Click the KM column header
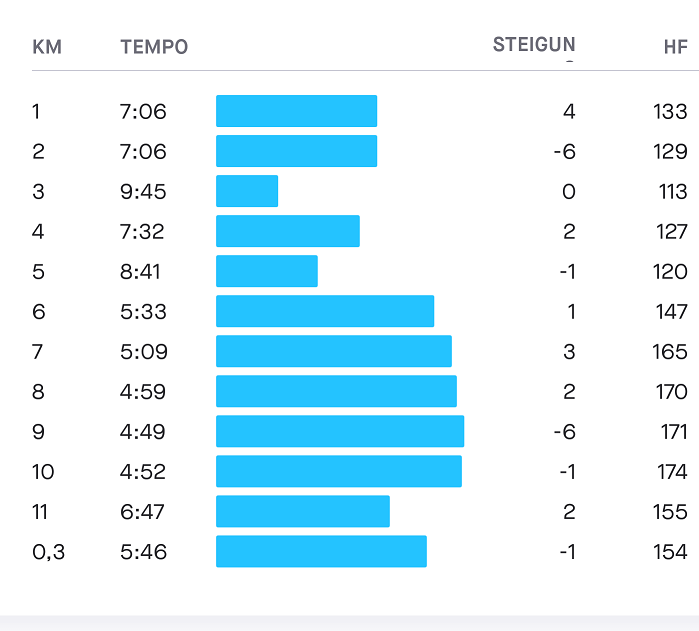The width and height of the screenshot is (699, 631). [47, 47]
